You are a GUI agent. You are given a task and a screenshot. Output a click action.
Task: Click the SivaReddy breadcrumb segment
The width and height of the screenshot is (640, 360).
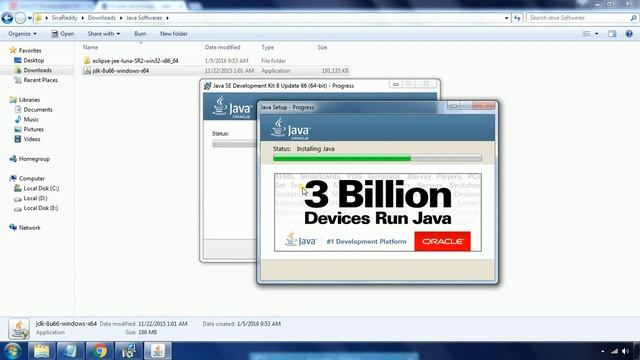pyautogui.click(x=64, y=18)
